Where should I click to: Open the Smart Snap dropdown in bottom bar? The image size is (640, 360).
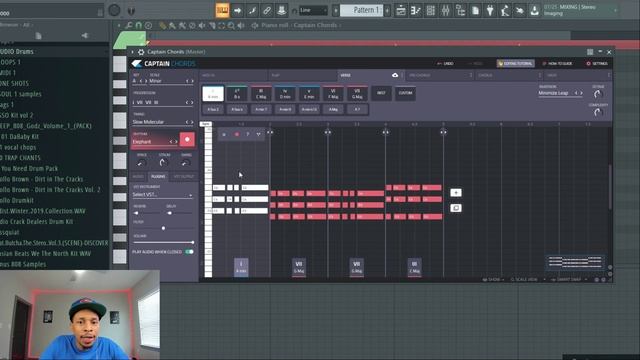(568, 280)
